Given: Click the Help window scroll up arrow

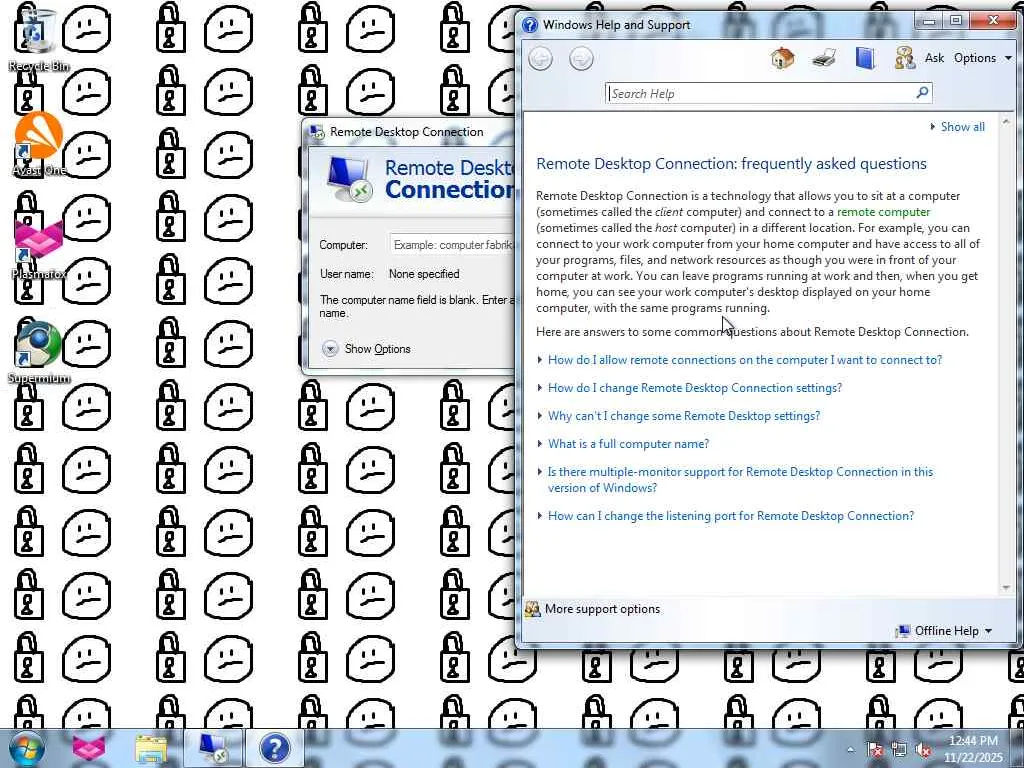Looking at the screenshot, I should [x=1006, y=122].
